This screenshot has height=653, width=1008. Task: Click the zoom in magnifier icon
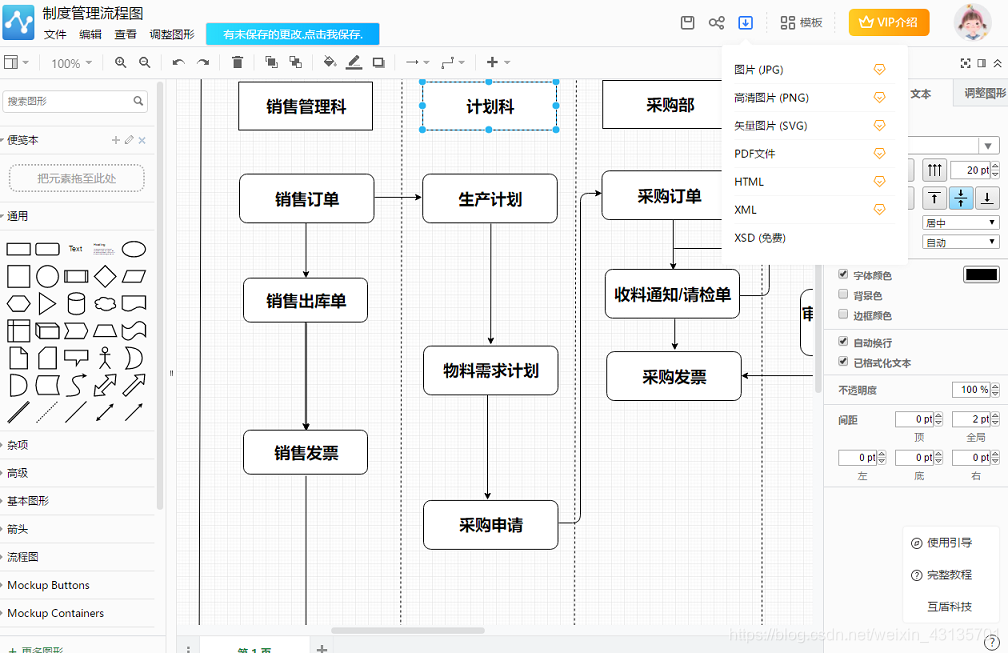[120, 62]
